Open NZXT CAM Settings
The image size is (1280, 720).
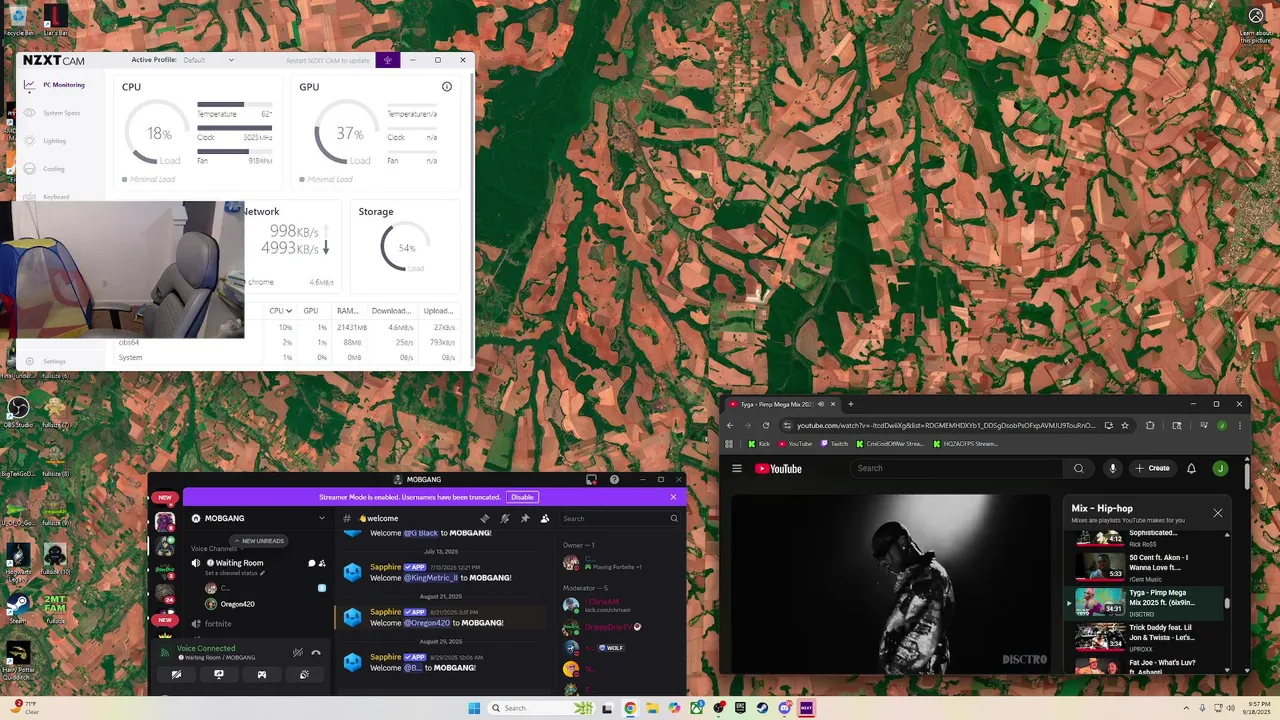click(46, 361)
